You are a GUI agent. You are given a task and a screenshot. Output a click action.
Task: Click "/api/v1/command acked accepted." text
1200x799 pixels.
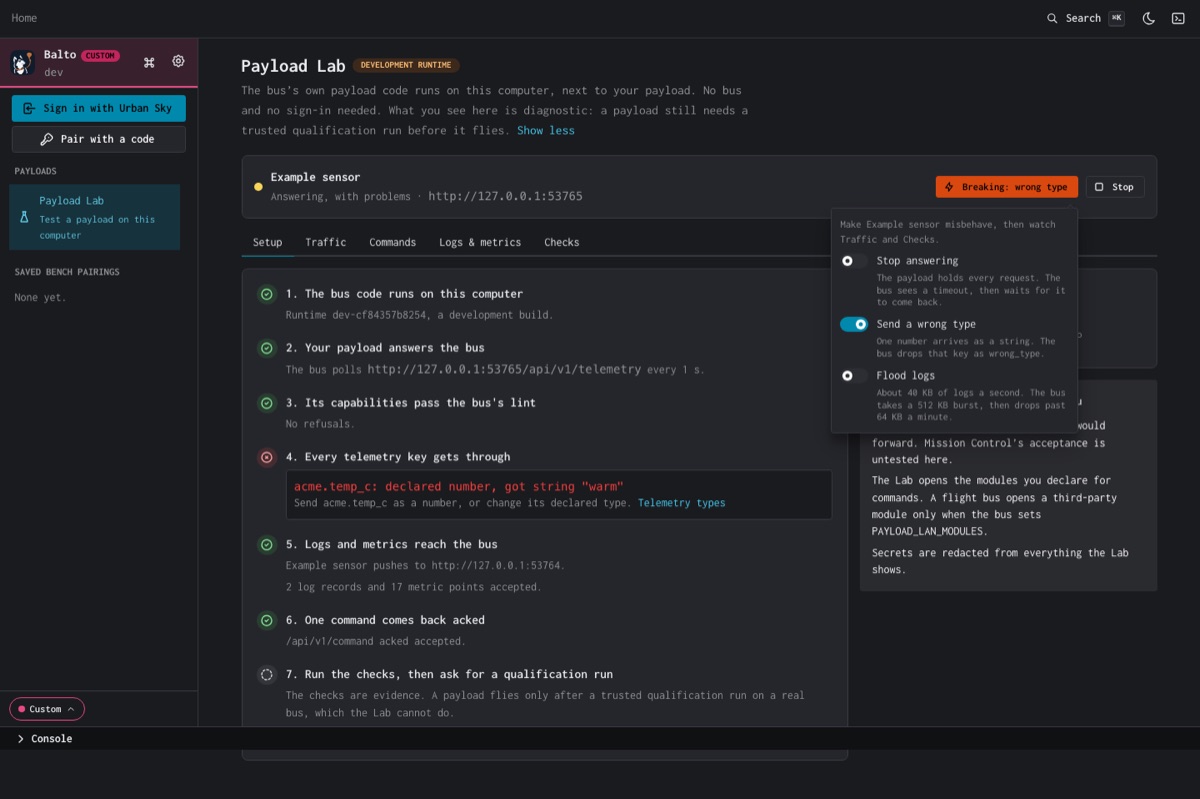click(376, 641)
